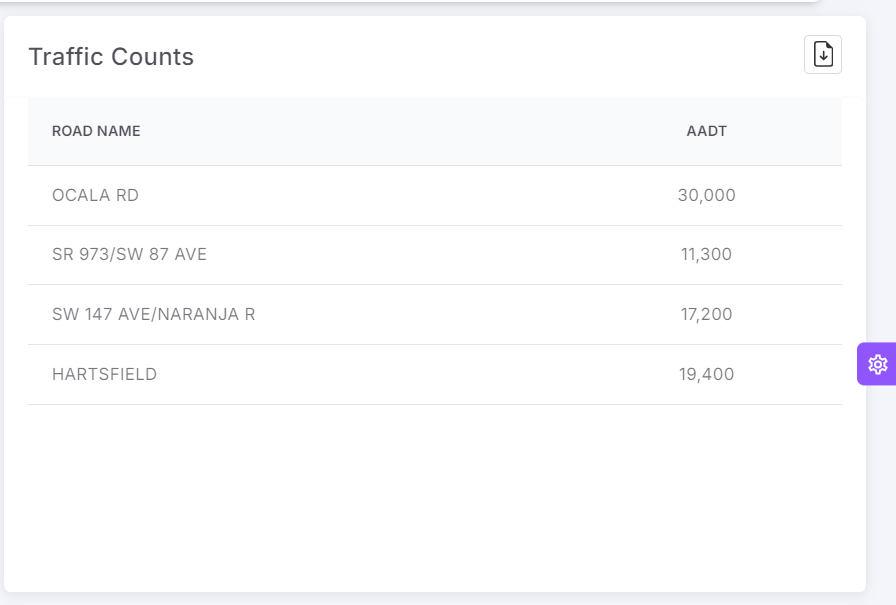
Task: Click the Traffic Counts title
Action: [x=111, y=57]
